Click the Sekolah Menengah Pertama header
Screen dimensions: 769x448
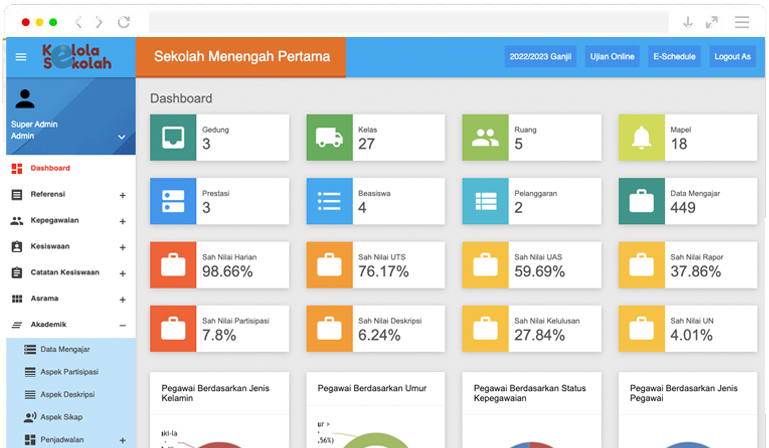pos(241,56)
